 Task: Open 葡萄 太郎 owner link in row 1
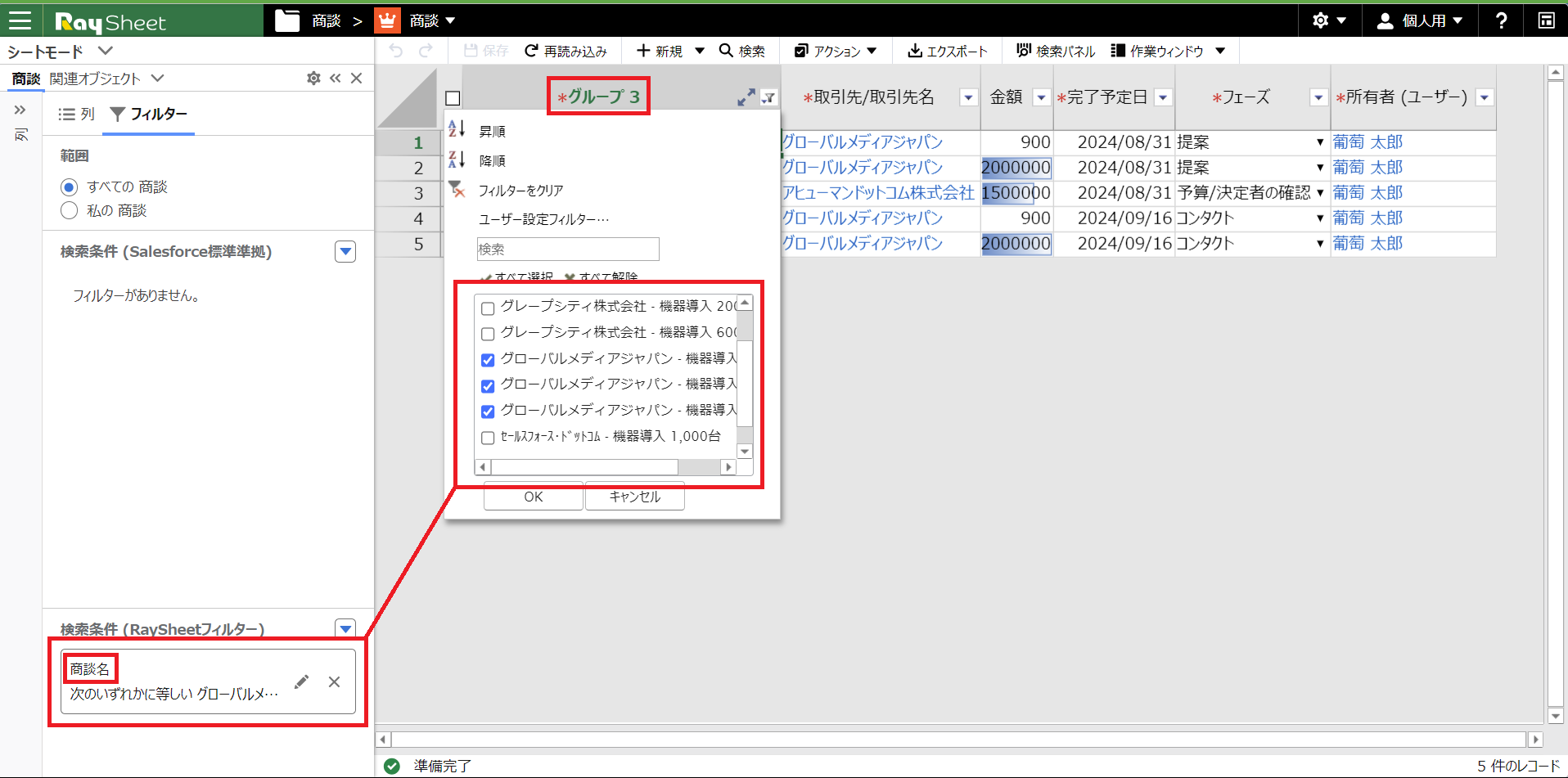[x=1367, y=142]
